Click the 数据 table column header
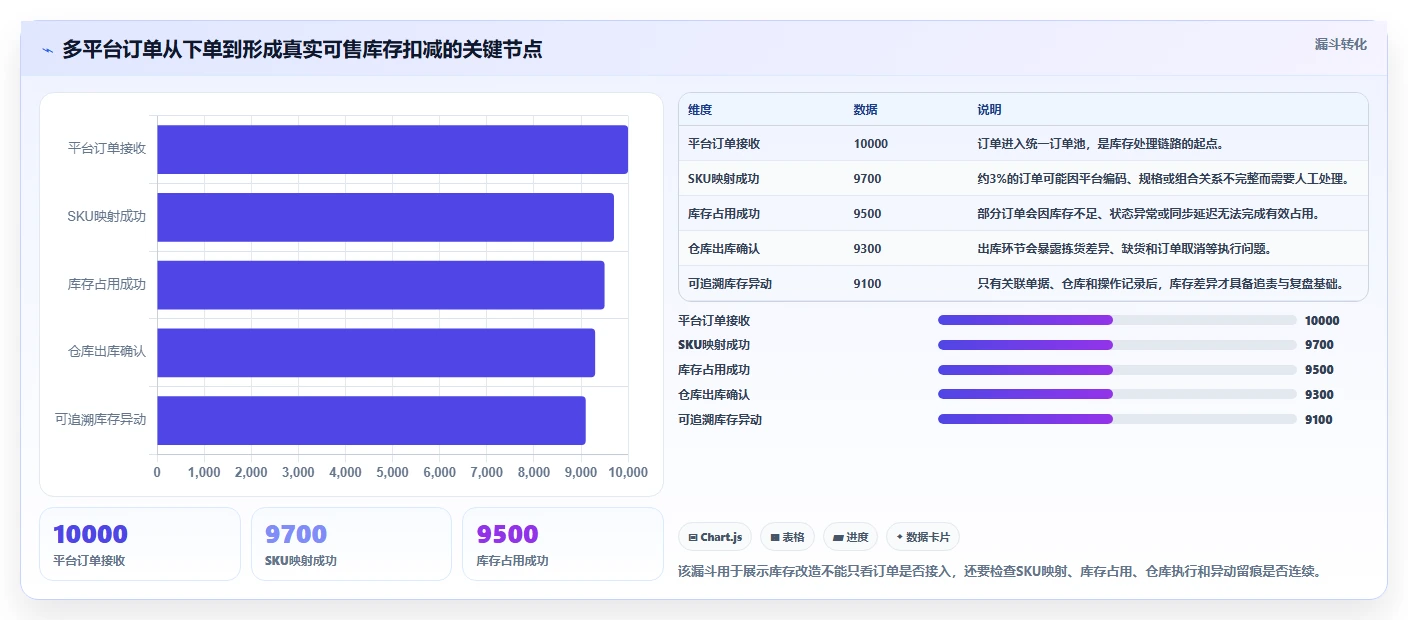1408x620 pixels. 865,110
